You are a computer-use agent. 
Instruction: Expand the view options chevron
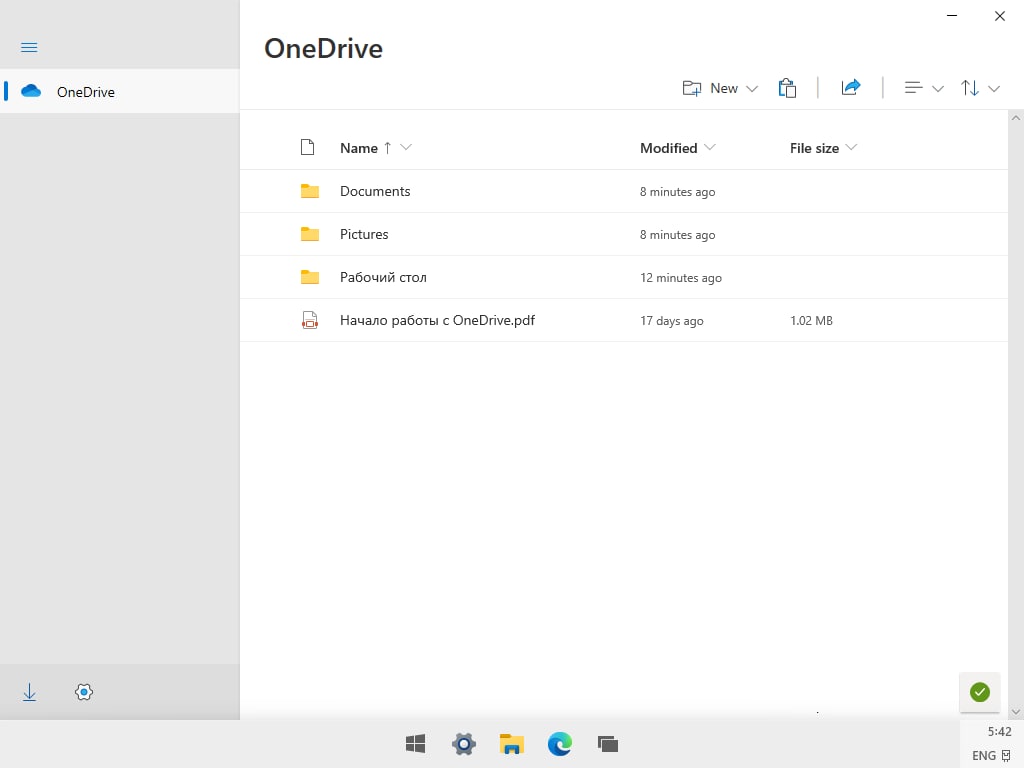click(938, 89)
